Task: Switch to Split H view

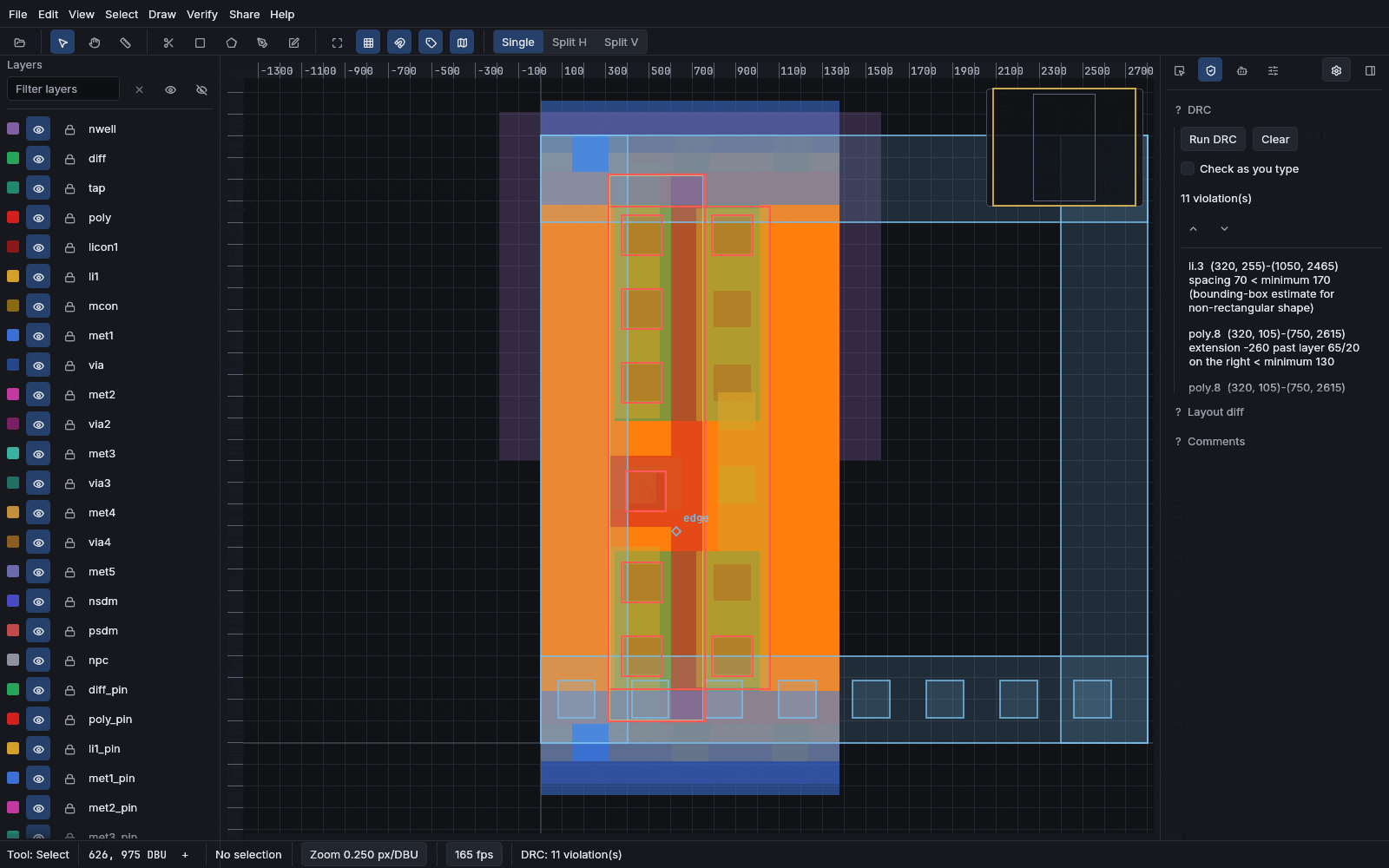Action: (x=569, y=43)
